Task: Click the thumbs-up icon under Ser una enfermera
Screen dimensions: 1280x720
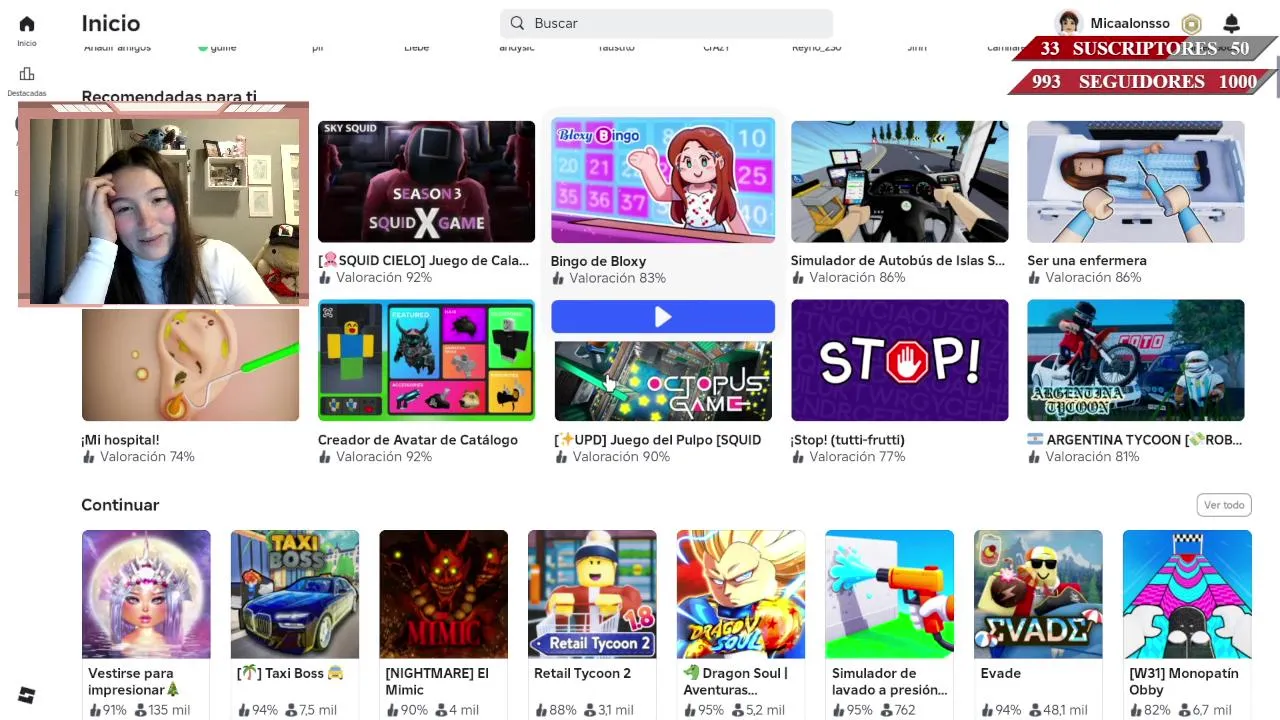Action: pyautogui.click(x=1034, y=277)
